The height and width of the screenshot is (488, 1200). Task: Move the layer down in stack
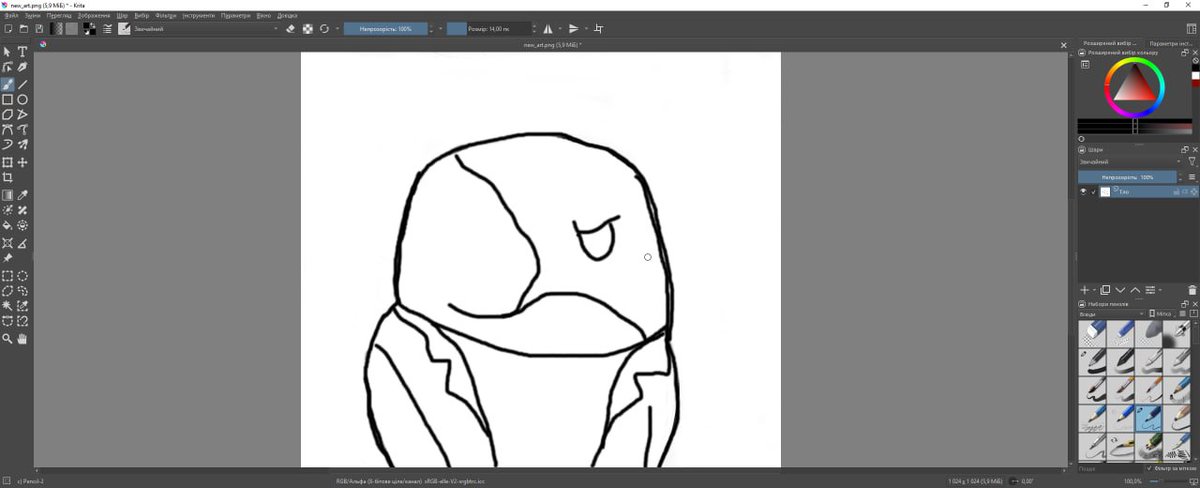pyautogui.click(x=1120, y=290)
